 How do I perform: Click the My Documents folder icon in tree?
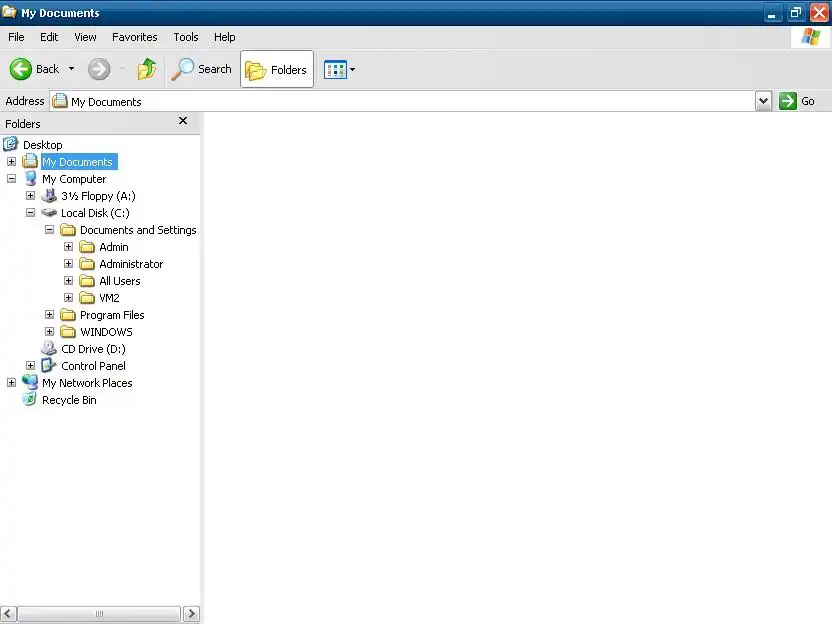pos(30,161)
